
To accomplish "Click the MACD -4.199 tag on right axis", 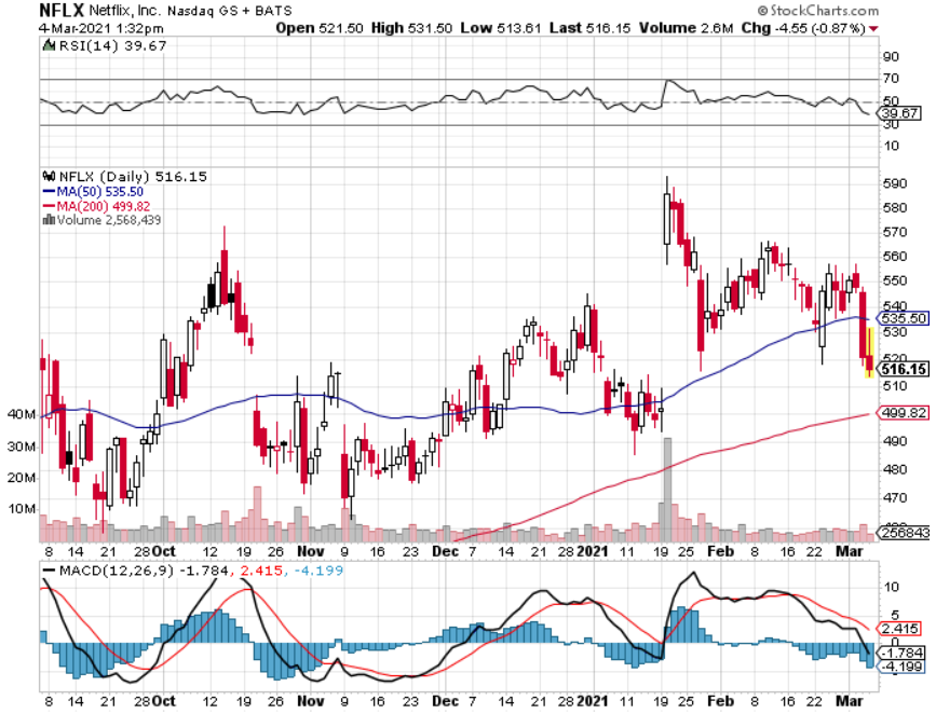I will click(x=901, y=666).
